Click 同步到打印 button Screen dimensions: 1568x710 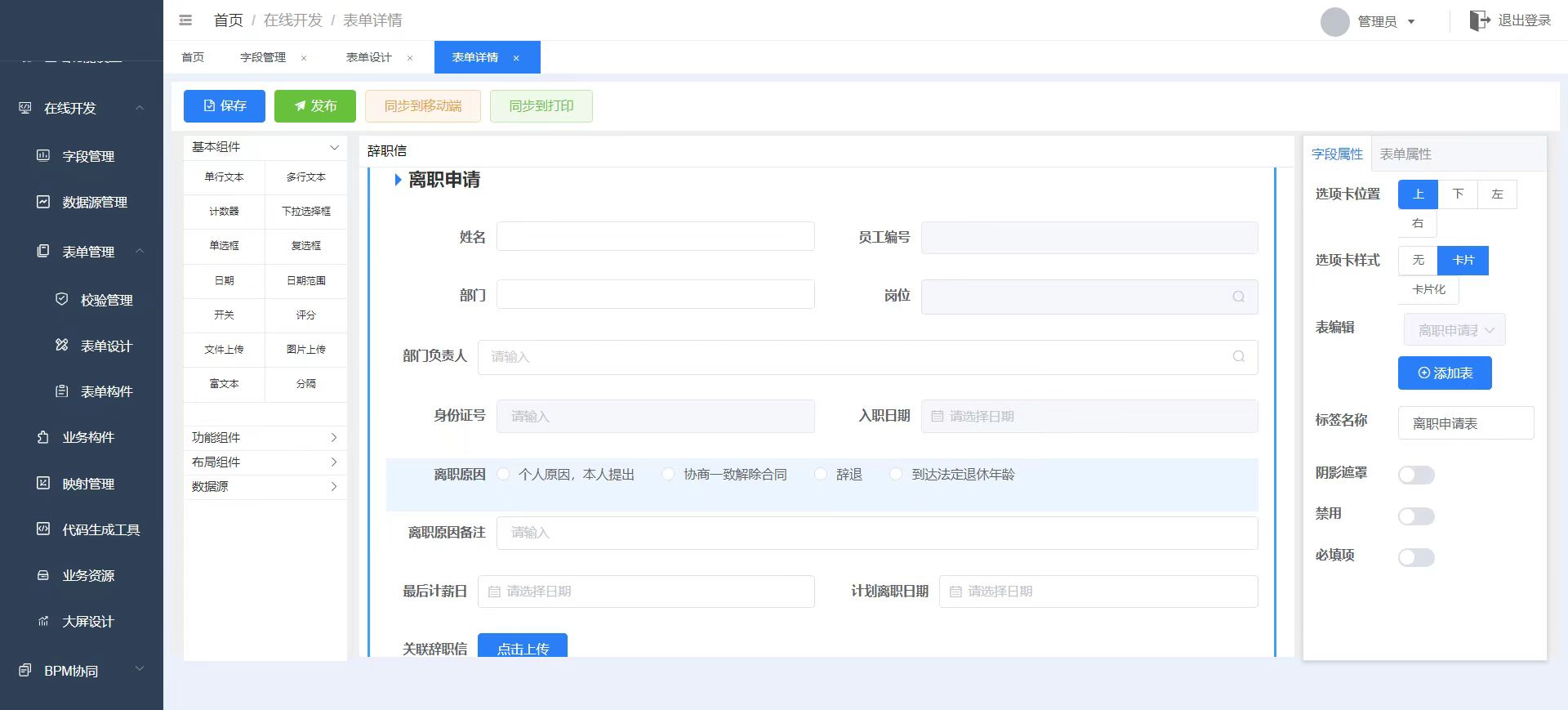point(541,106)
